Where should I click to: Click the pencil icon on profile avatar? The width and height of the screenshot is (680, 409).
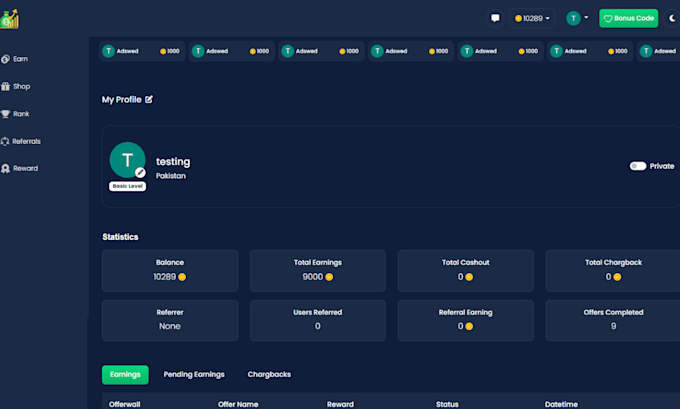tap(140, 173)
